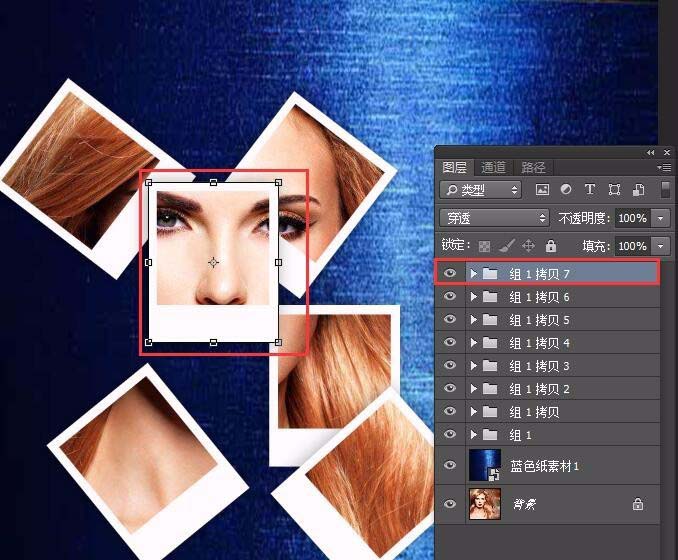Toggle the layer filter on/off switch

point(665,190)
